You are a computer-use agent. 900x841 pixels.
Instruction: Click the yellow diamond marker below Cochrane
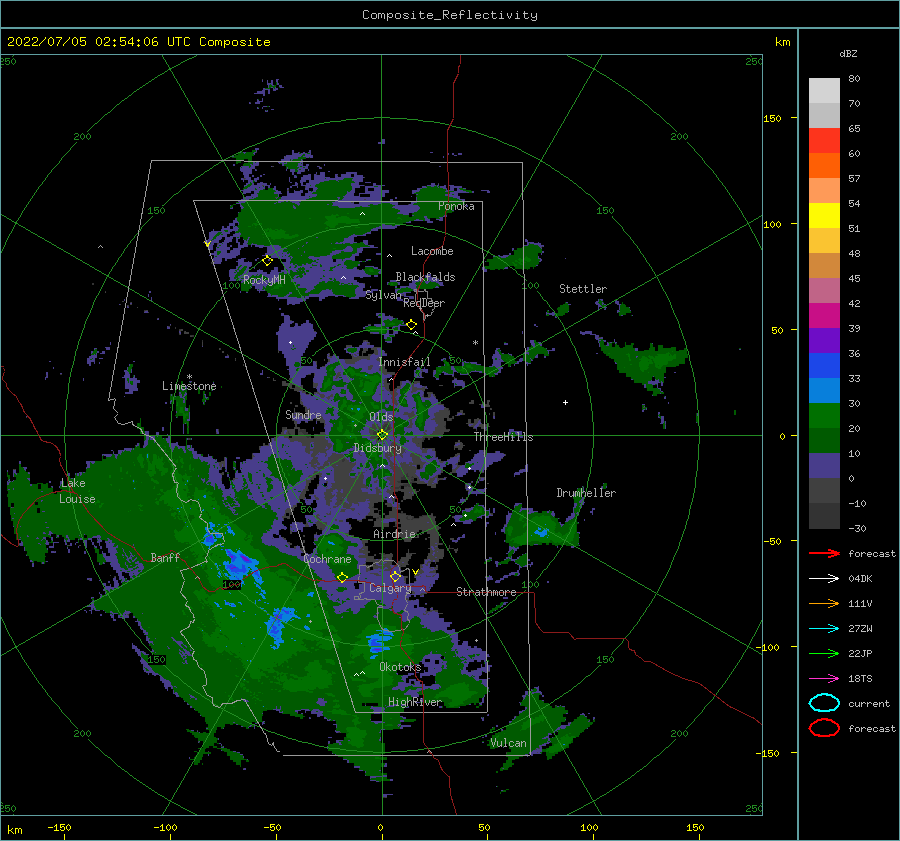click(342, 577)
